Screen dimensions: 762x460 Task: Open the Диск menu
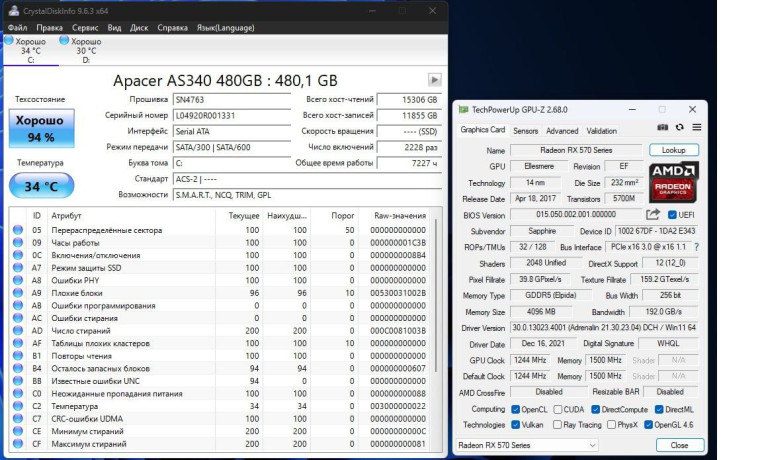point(139,28)
